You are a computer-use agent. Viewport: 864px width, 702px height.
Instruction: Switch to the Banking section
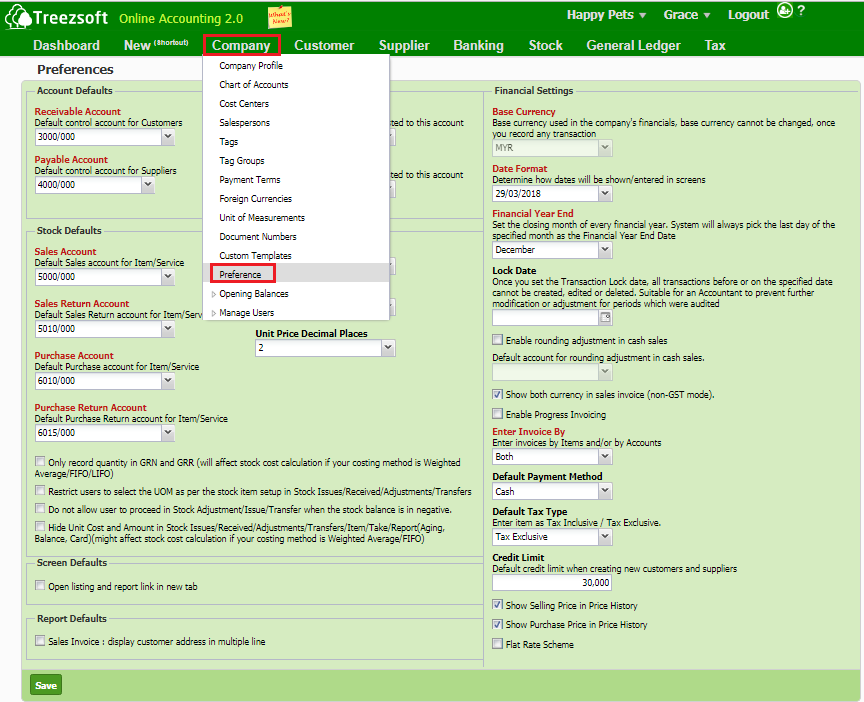pyautogui.click(x=478, y=45)
